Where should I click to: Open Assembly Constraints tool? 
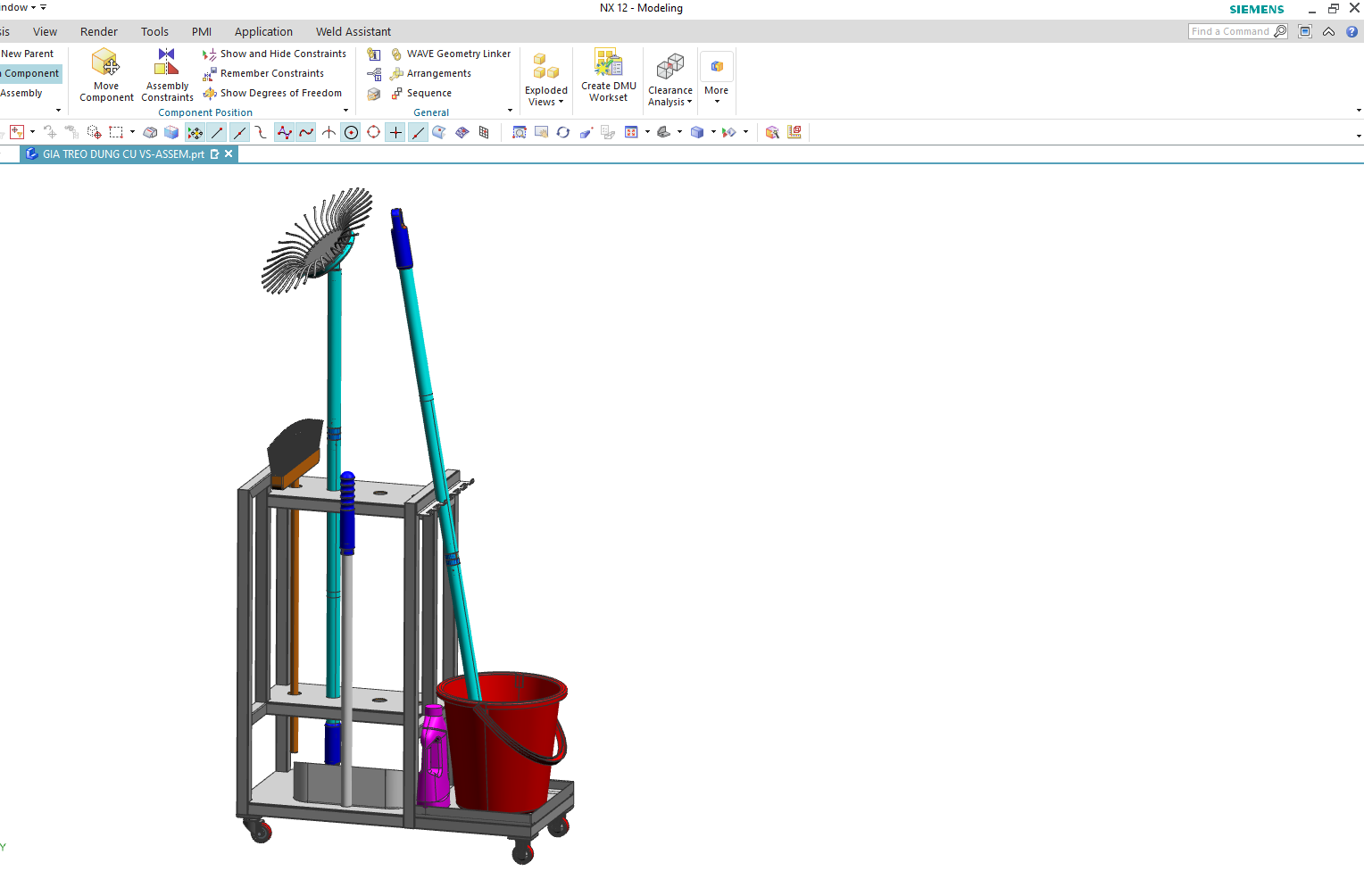click(x=167, y=75)
